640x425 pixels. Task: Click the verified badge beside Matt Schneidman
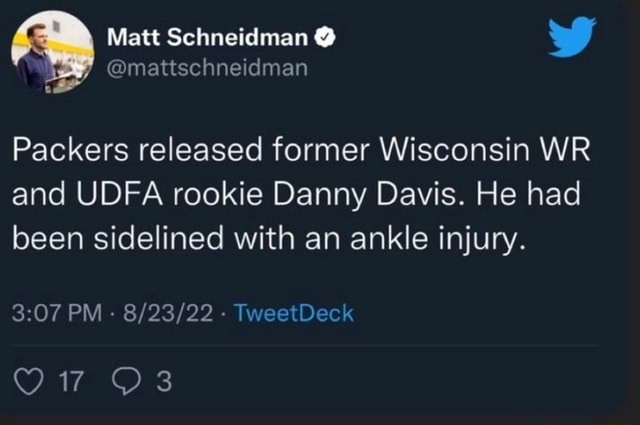point(325,40)
